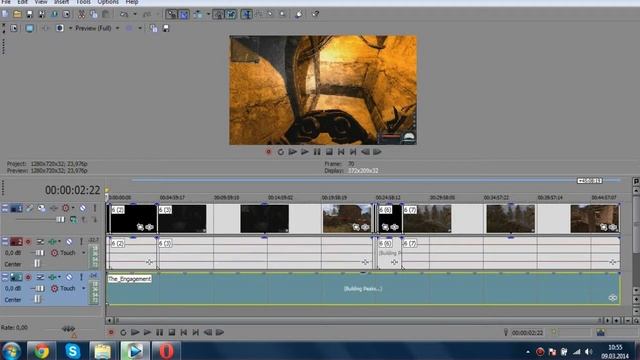Image resolution: width=640 pixels, height=360 pixels.
Task: Click Save Snapshot to File icon
Action: pos(166,28)
